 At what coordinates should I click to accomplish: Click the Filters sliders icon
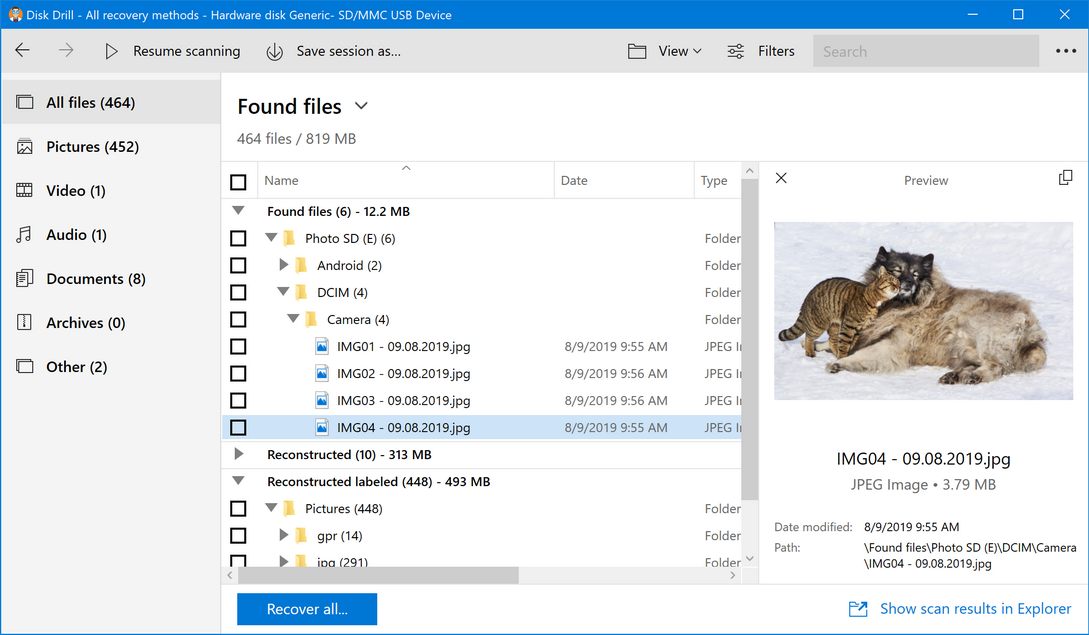(735, 51)
